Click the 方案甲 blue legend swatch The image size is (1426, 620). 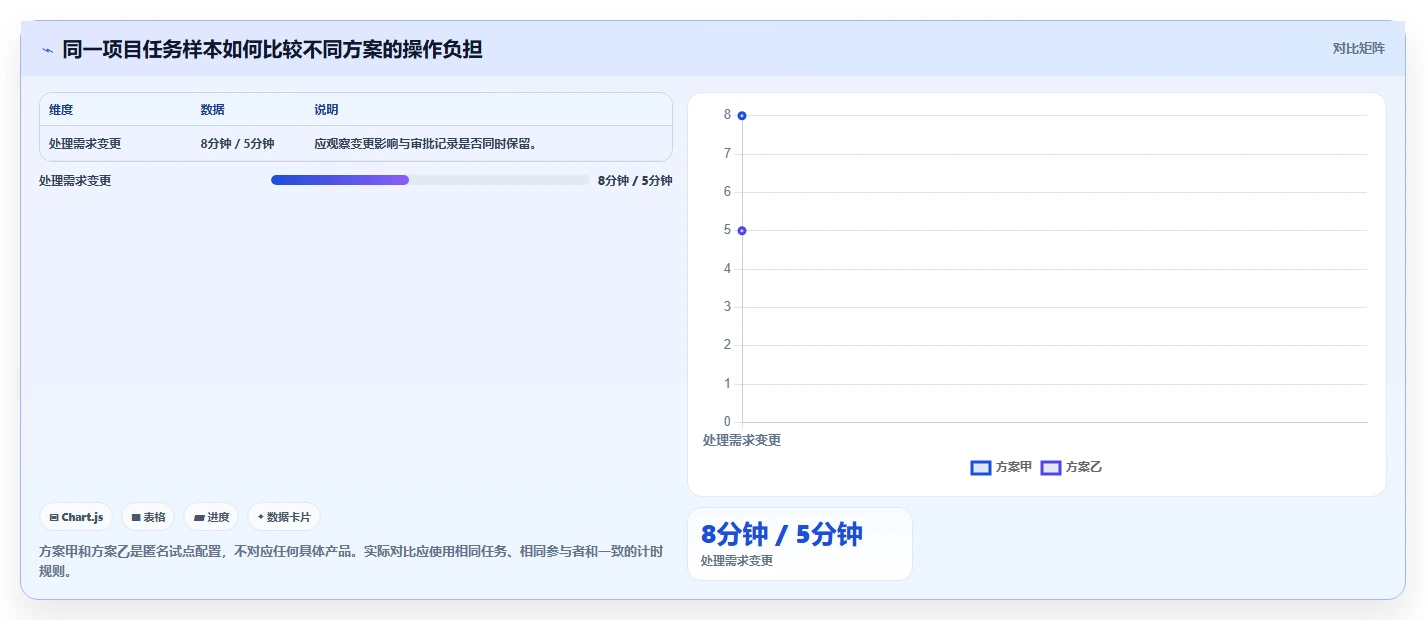[x=980, y=467]
